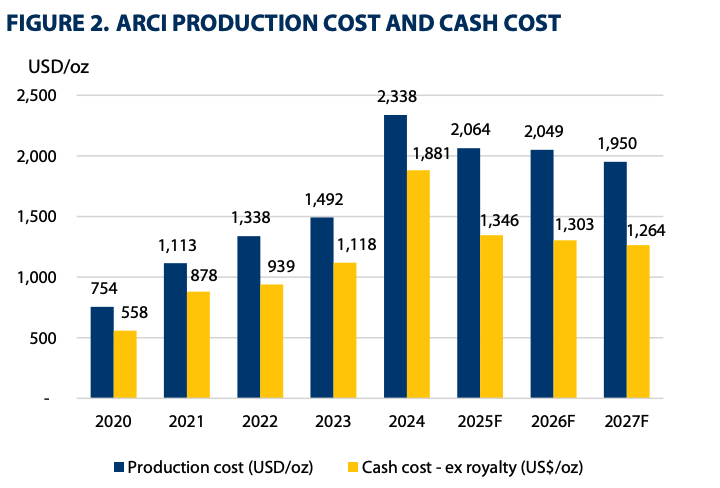Select the Cash cost - ex royalty legend label

pyautogui.click(x=477, y=467)
